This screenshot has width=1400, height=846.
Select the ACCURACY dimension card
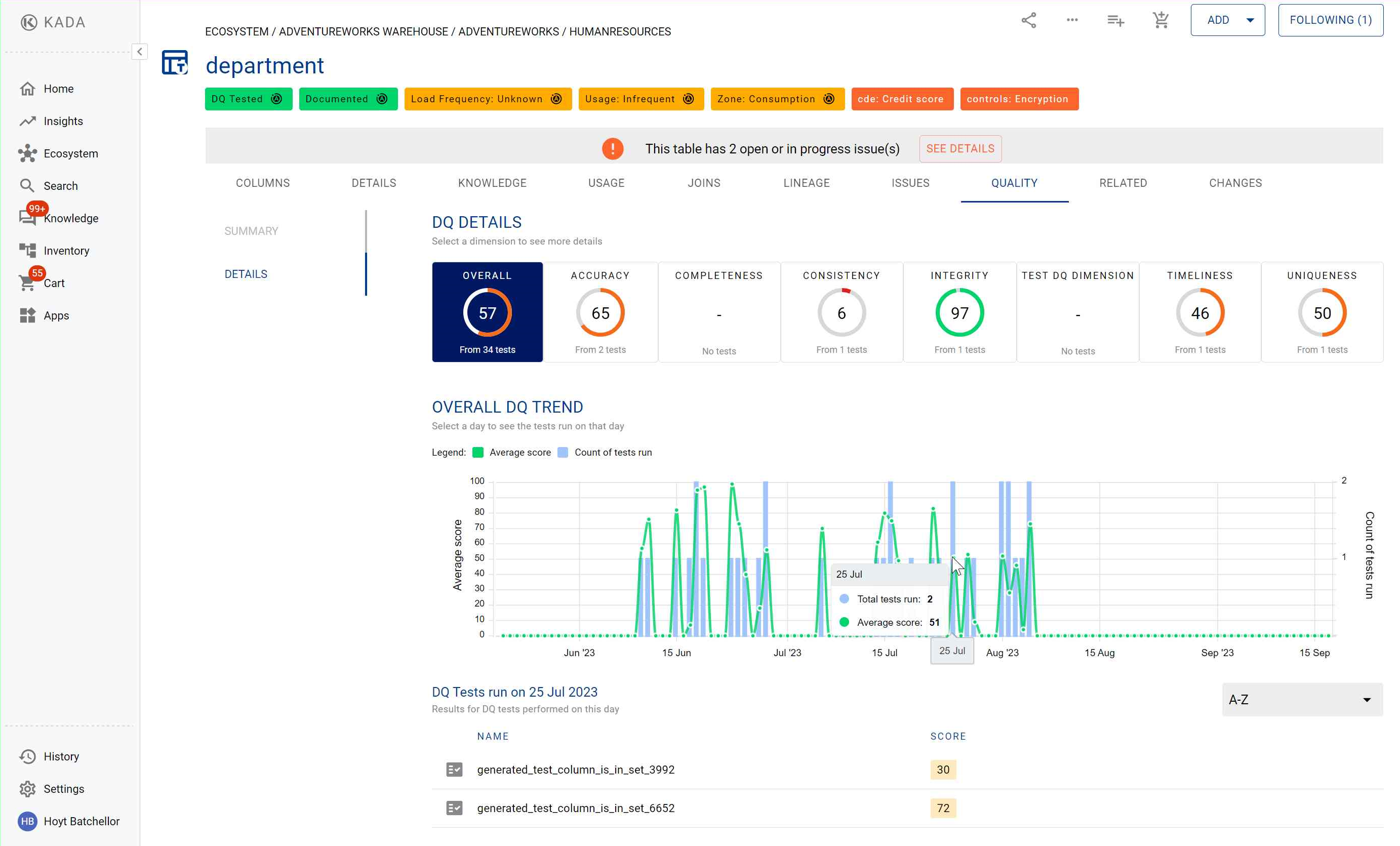point(600,312)
